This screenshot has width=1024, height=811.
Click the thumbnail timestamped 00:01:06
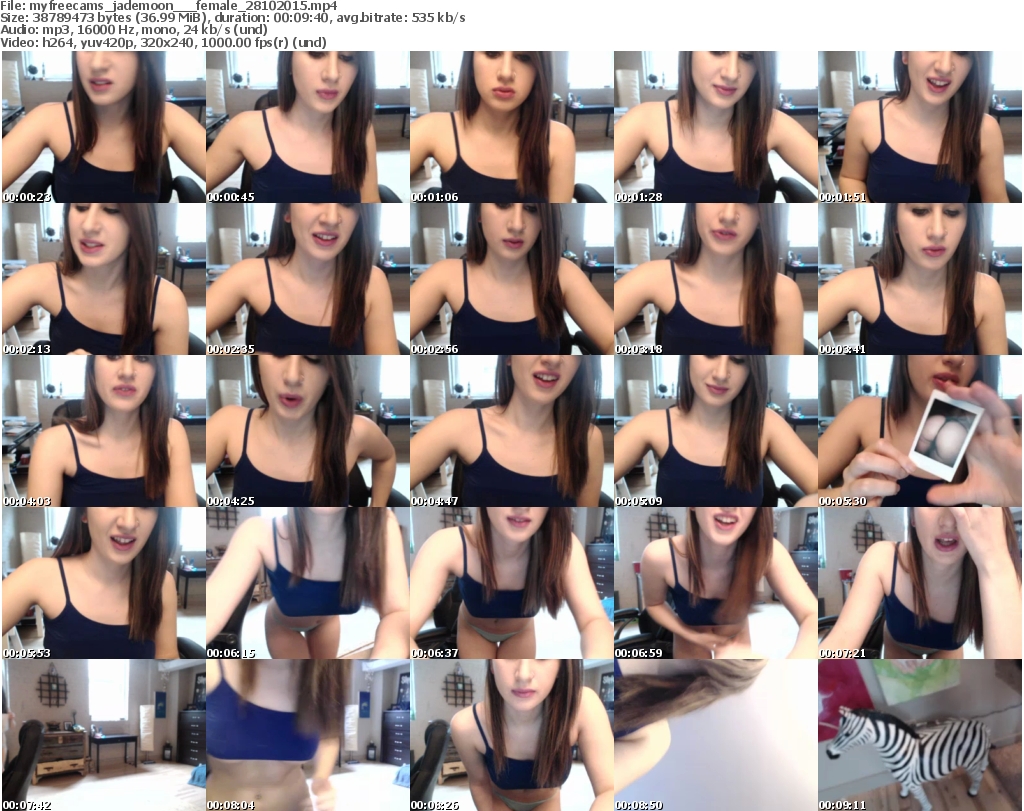pyautogui.click(x=511, y=127)
